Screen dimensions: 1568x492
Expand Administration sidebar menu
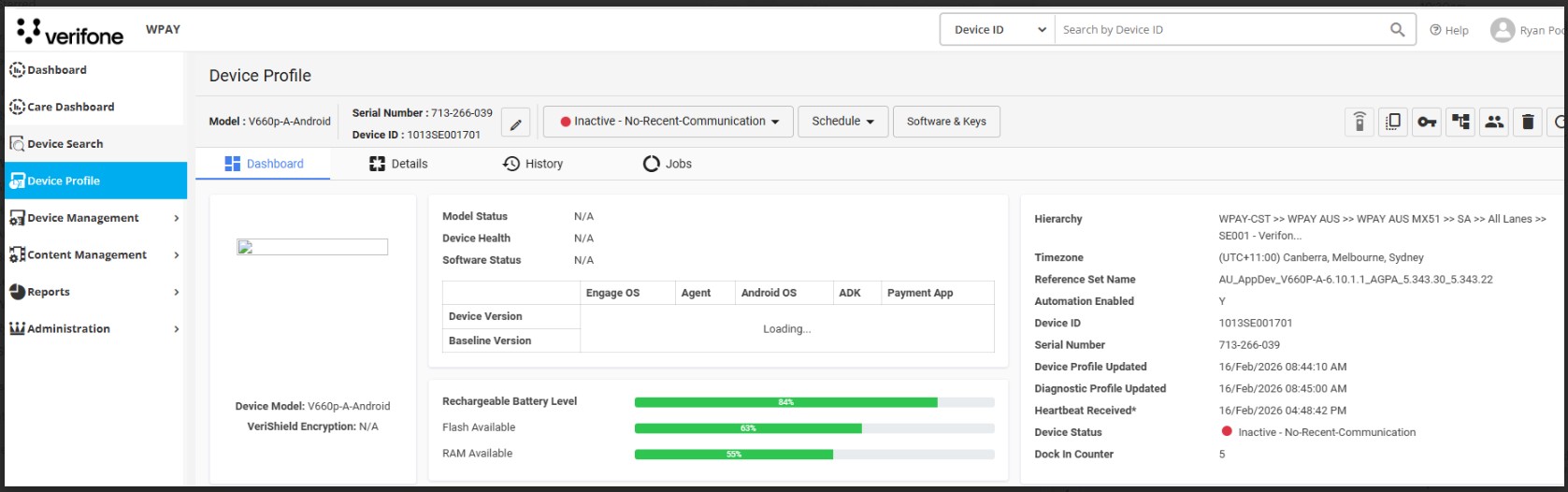coord(94,328)
